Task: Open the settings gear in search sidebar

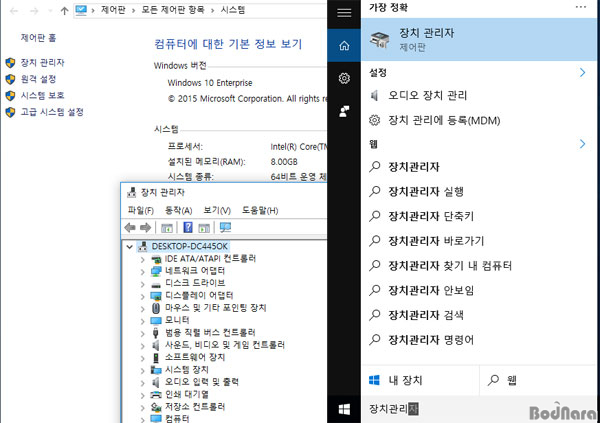Action: [344, 78]
